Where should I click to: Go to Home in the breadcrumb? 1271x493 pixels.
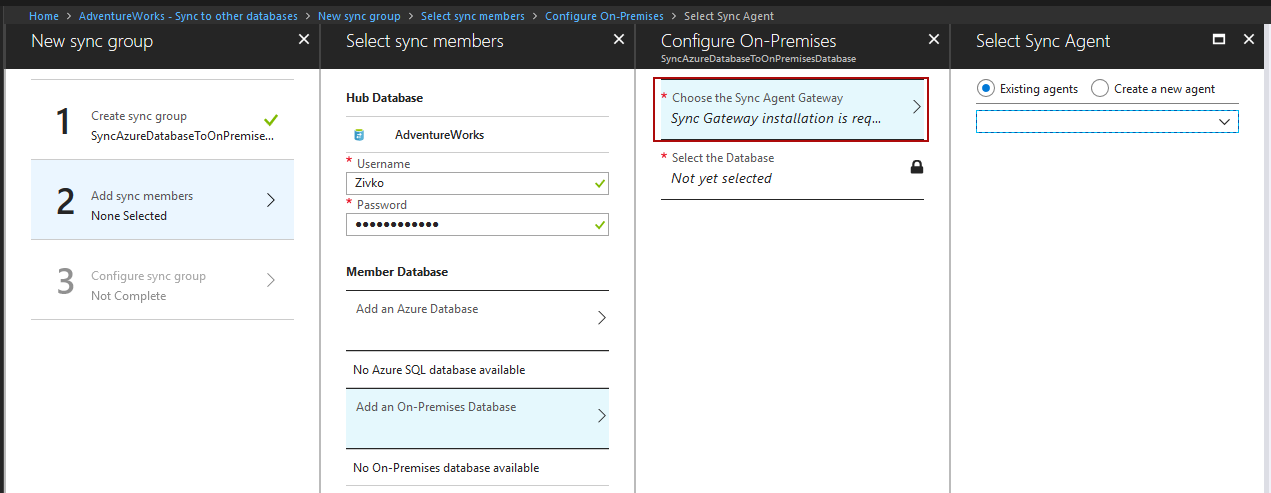(x=44, y=16)
